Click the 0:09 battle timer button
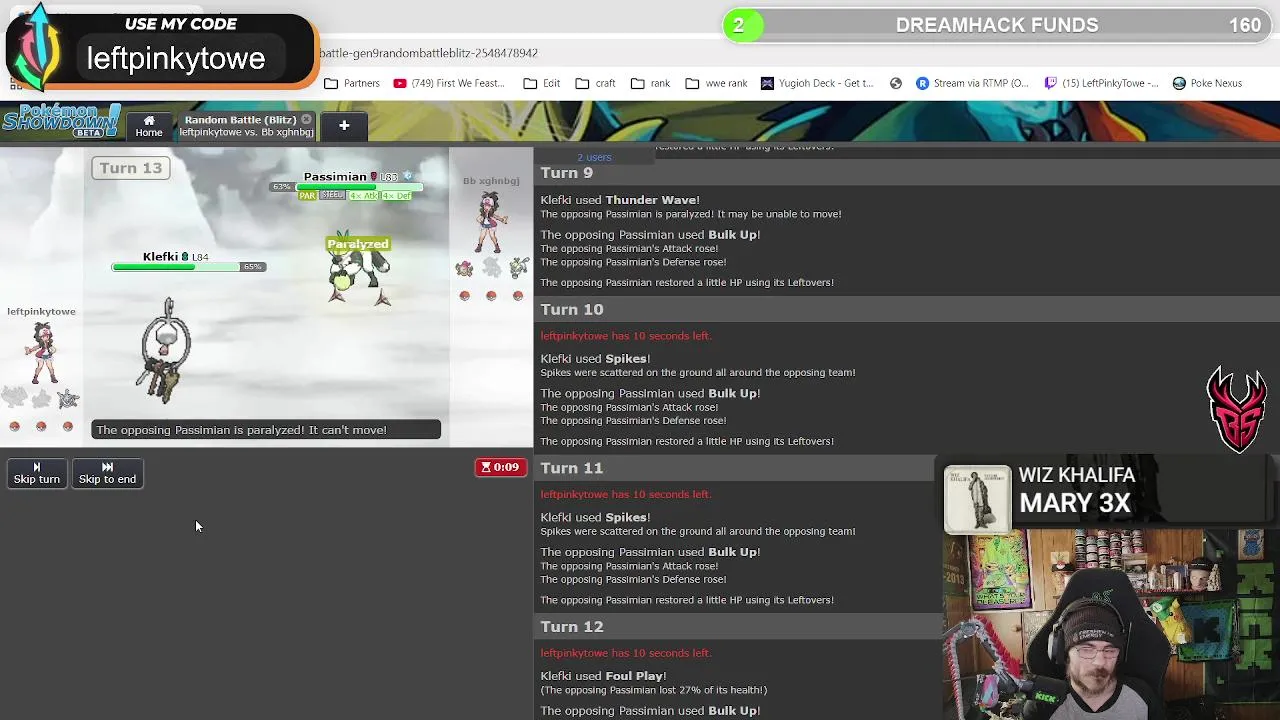Image resolution: width=1280 pixels, height=720 pixels. click(x=500, y=467)
